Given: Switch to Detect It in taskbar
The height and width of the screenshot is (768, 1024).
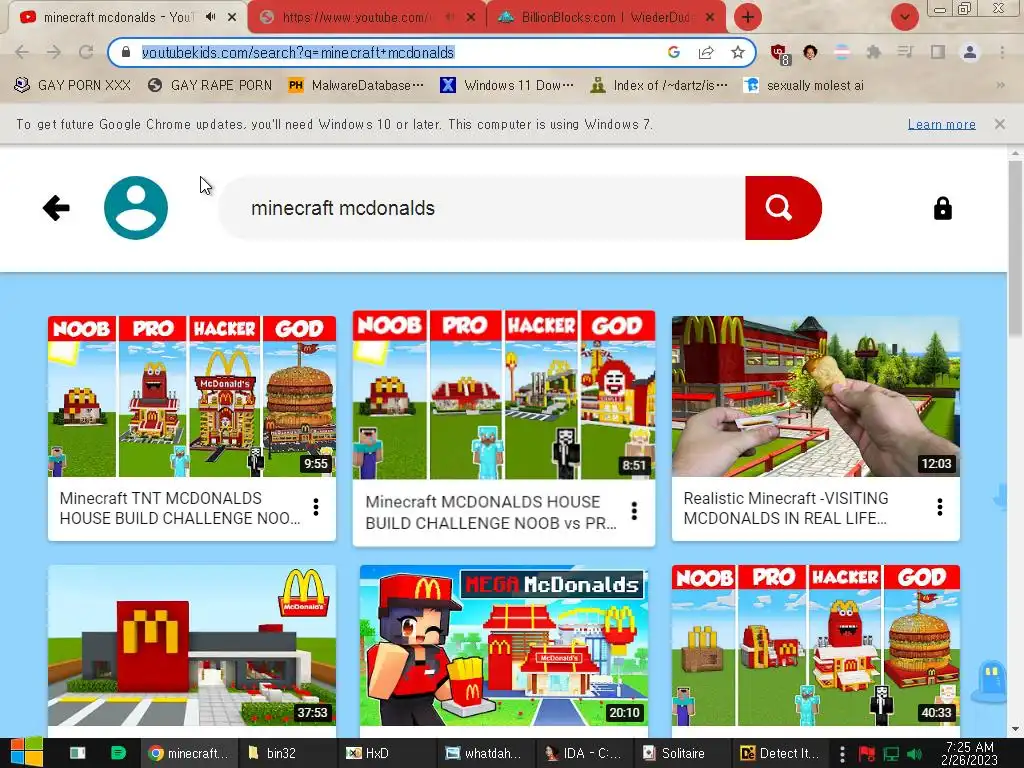Looking at the screenshot, I should click(x=778, y=754).
